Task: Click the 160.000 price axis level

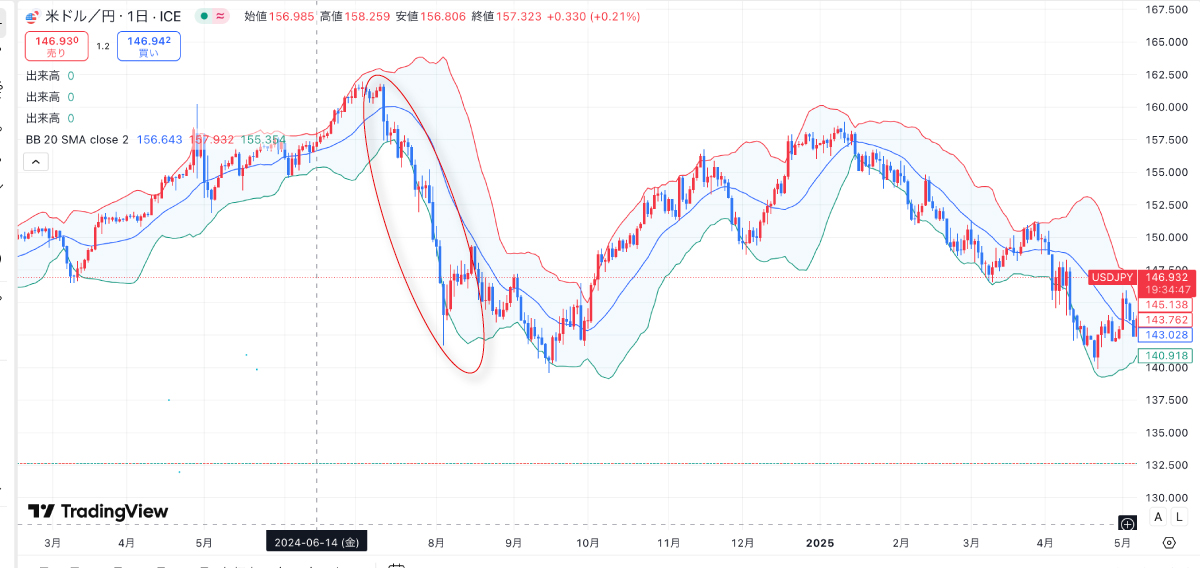Action: tap(1166, 107)
